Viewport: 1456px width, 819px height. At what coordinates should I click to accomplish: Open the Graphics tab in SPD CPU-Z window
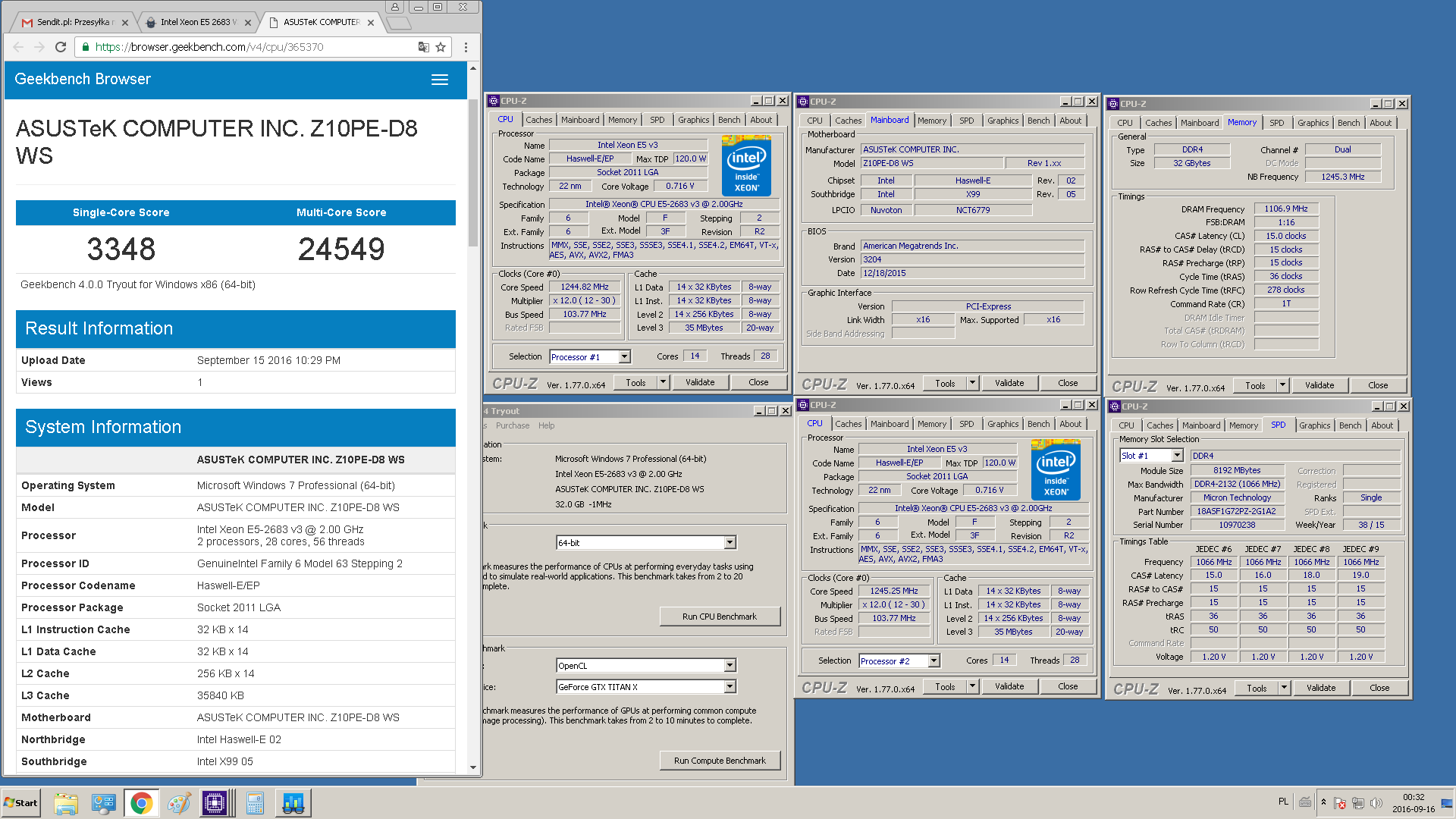[x=1314, y=425]
